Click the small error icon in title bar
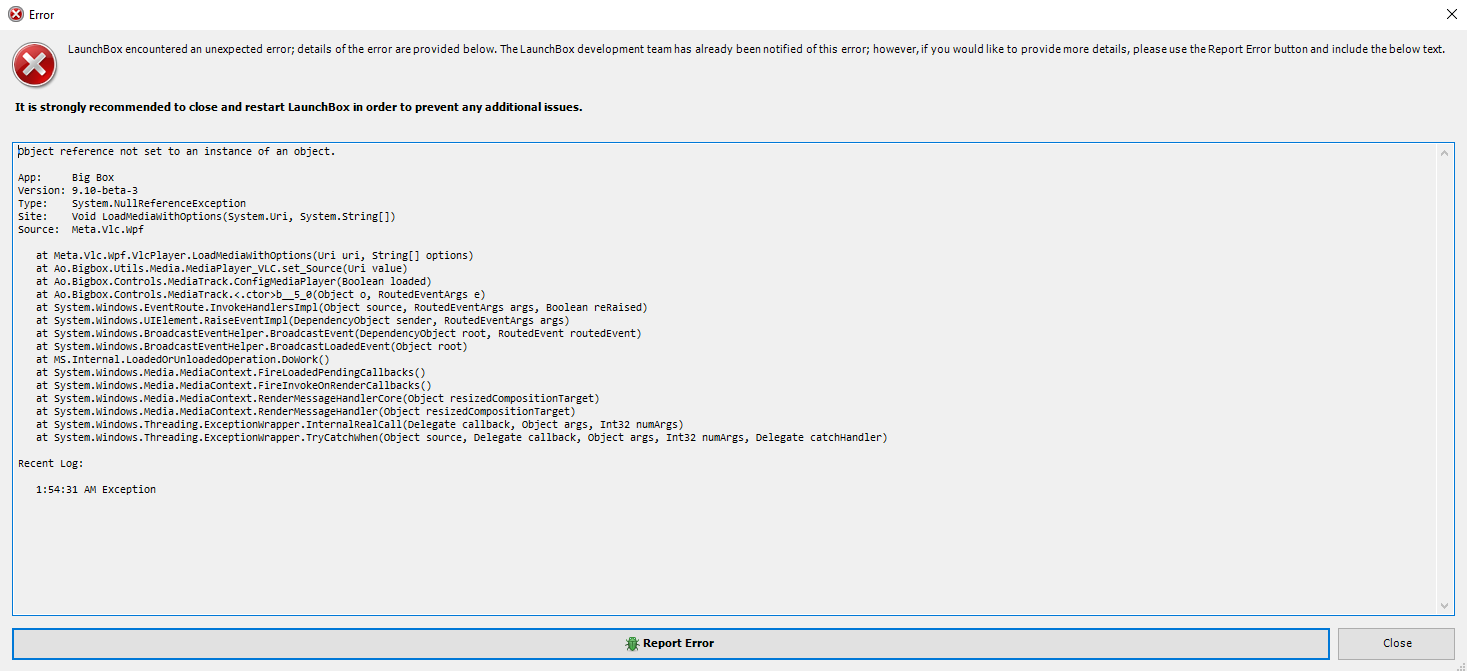This screenshot has height=671, width=1467. [16, 15]
